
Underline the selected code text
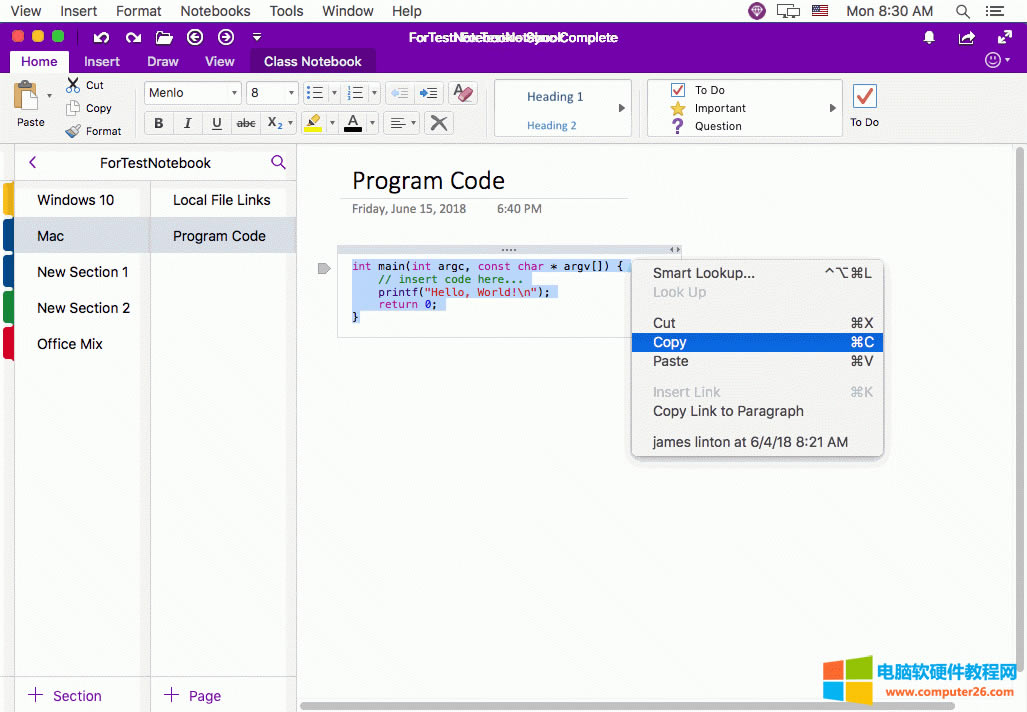tap(217, 123)
